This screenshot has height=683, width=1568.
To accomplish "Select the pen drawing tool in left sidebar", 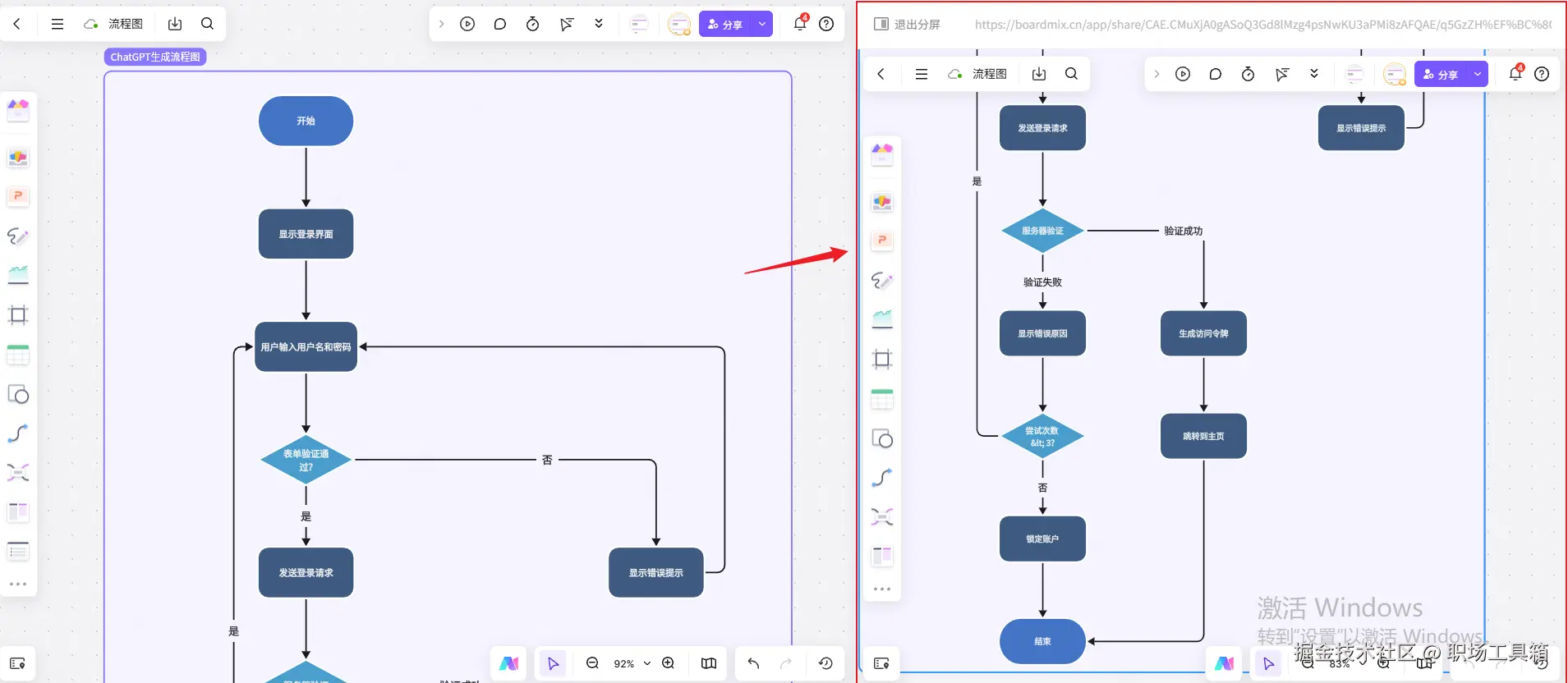I will pyautogui.click(x=18, y=236).
